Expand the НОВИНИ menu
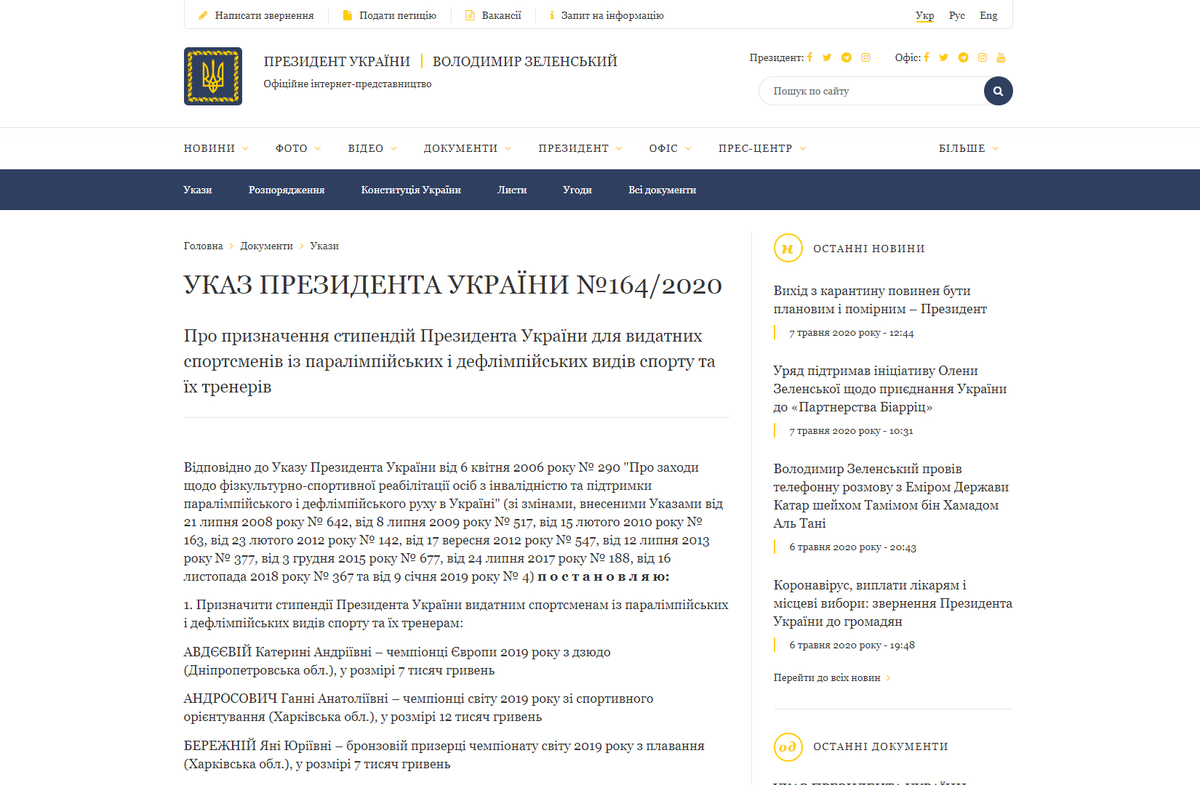Viewport: 1200px width, 785px height. [216, 148]
